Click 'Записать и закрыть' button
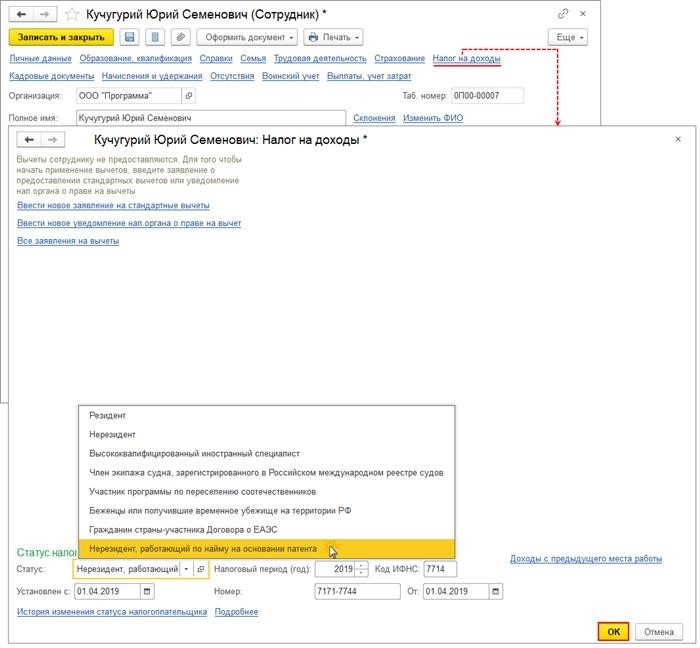The image size is (700, 648). pyautogui.click(x=61, y=37)
